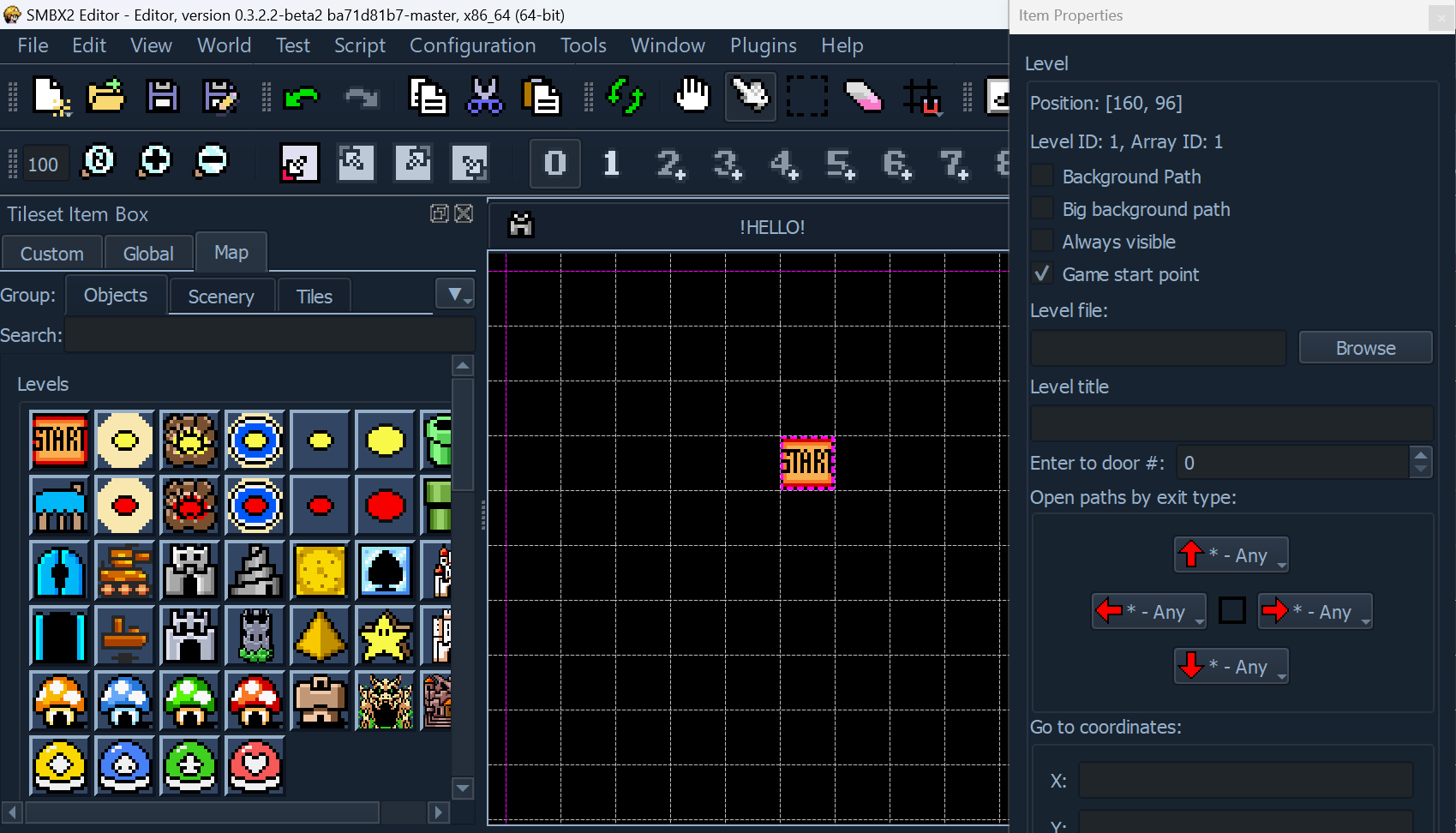Click the New file icon
The height and width of the screenshot is (833, 1456).
pos(51,96)
